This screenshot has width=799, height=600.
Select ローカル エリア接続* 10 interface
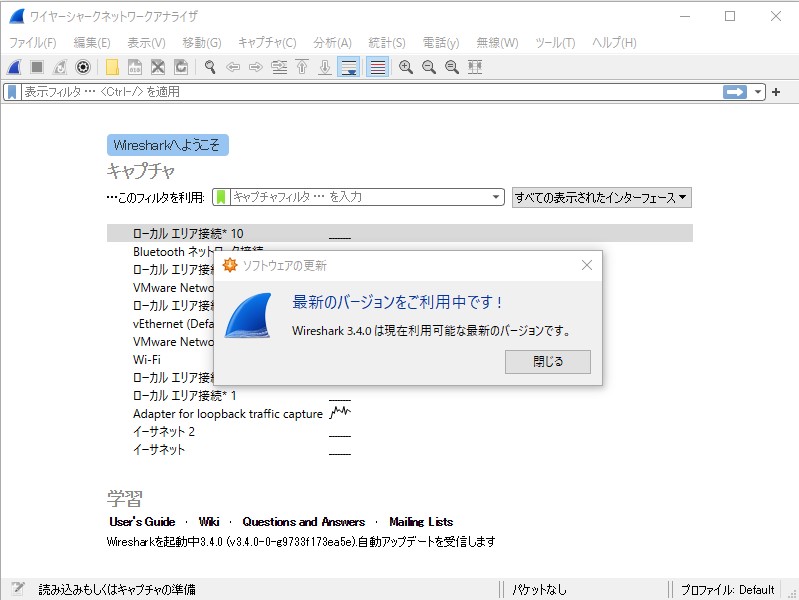click(400, 233)
